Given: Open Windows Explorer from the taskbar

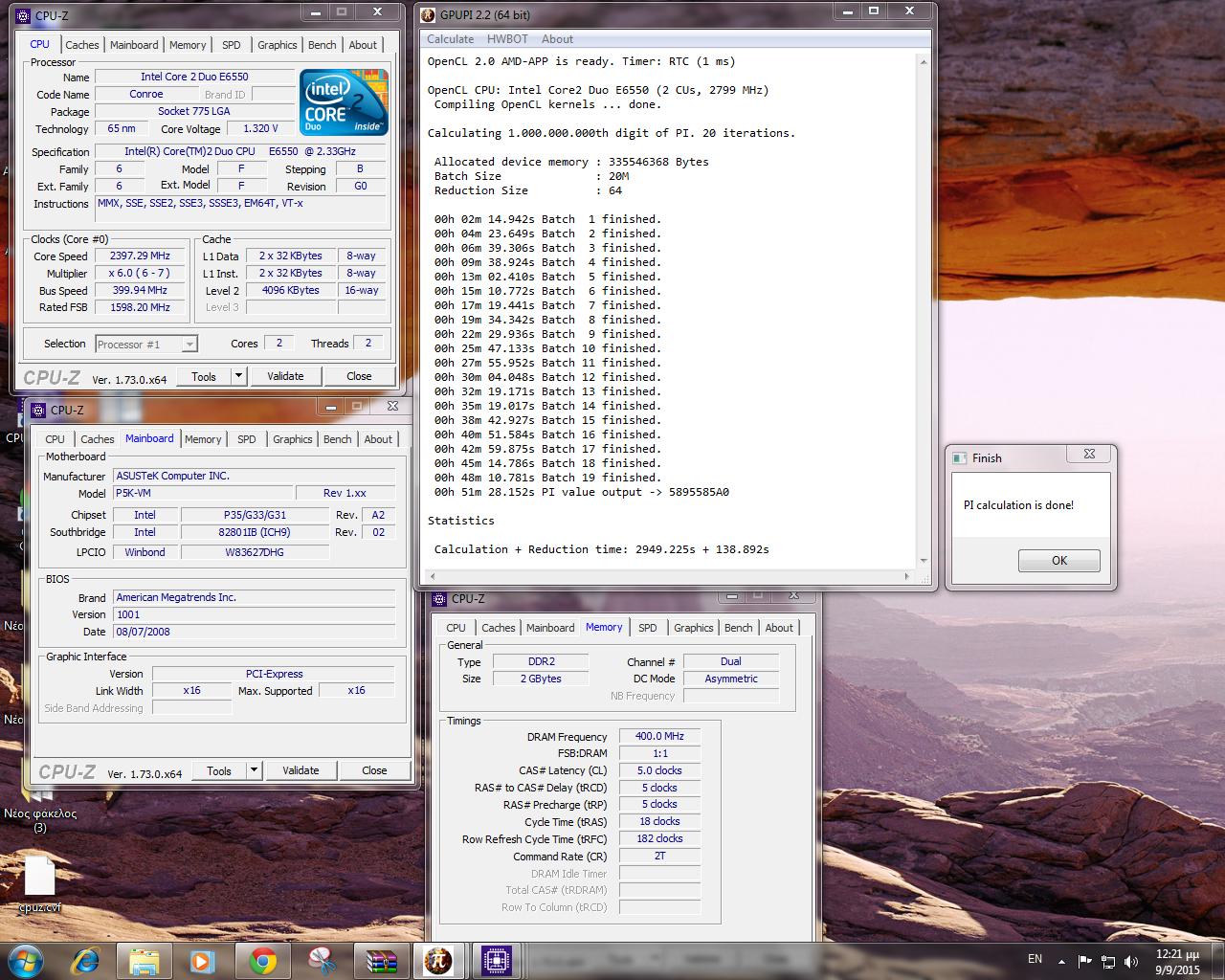Looking at the screenshot, I should [x=144, y=960].
